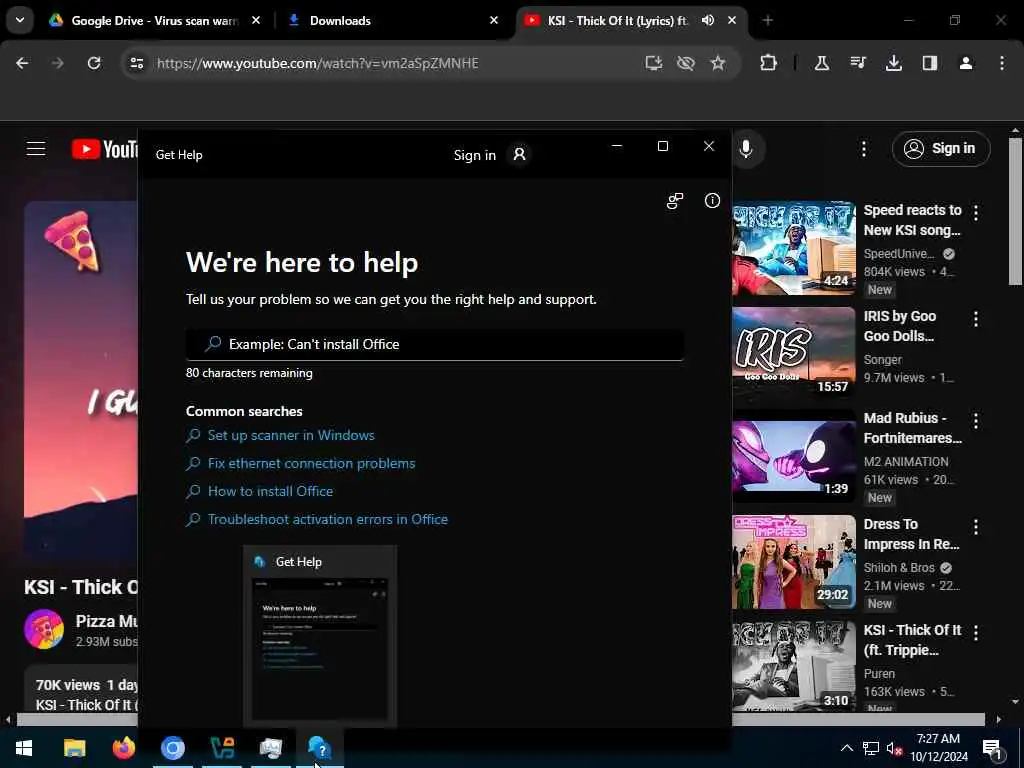Open options menu for Mad Rubius video

point(976,421)
